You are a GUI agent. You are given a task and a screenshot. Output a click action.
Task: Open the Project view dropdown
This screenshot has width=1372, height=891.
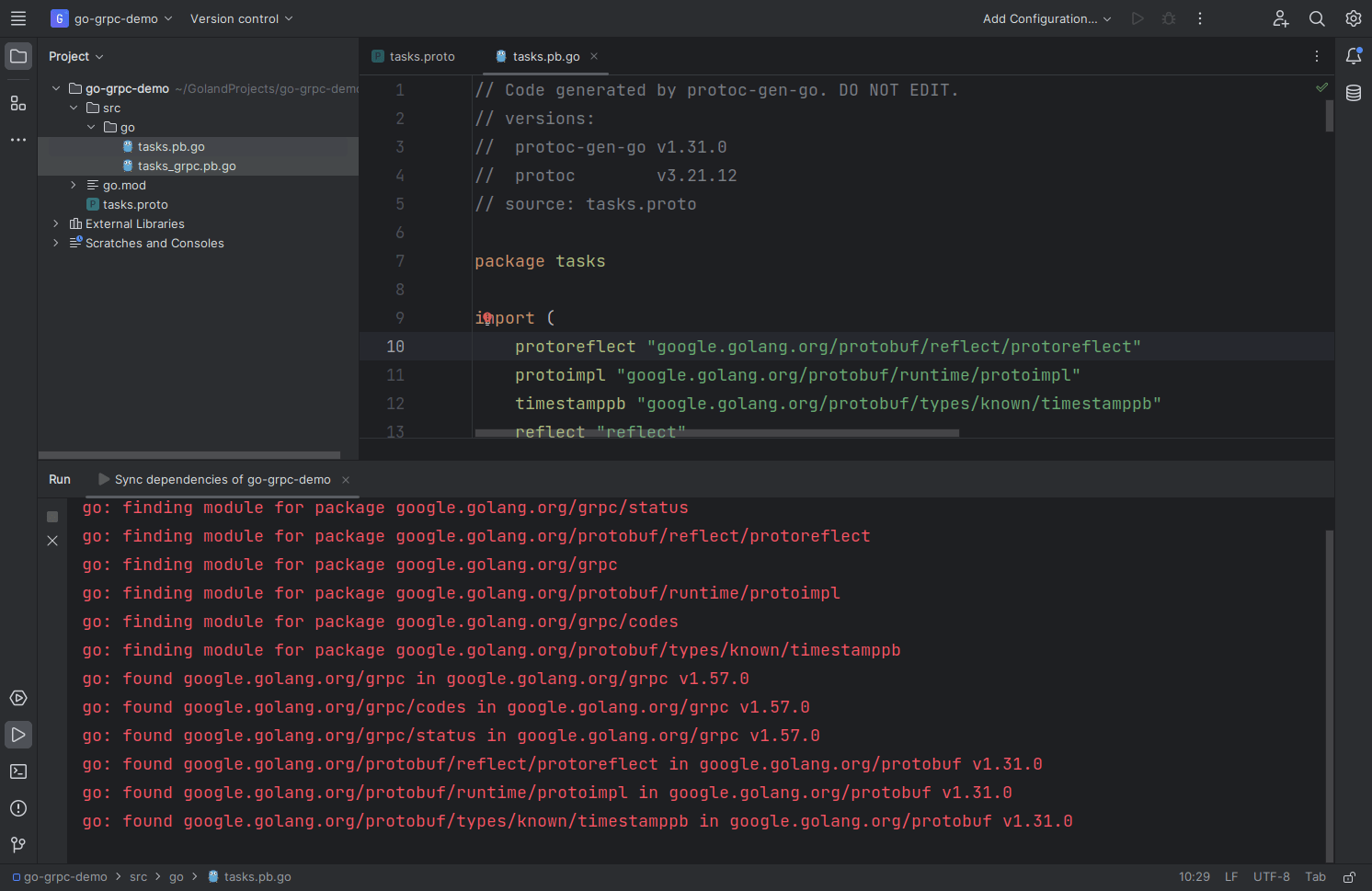[x=75, y=56]
